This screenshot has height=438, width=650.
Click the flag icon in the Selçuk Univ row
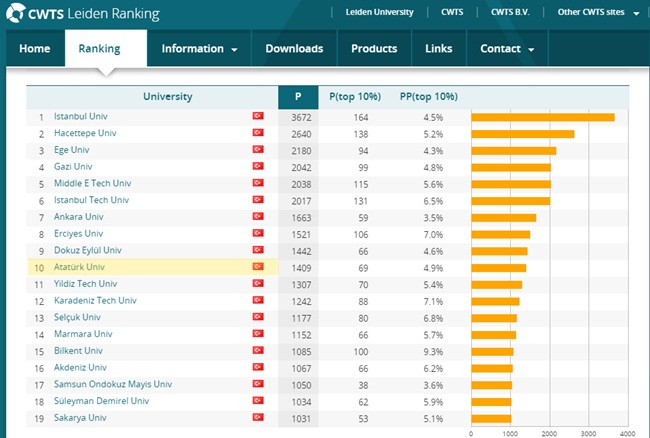coord(258,317)
